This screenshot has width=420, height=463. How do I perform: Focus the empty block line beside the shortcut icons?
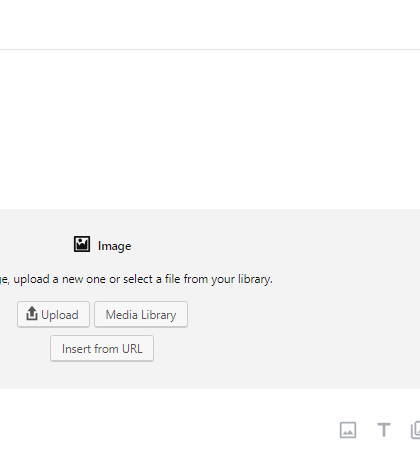167,430
